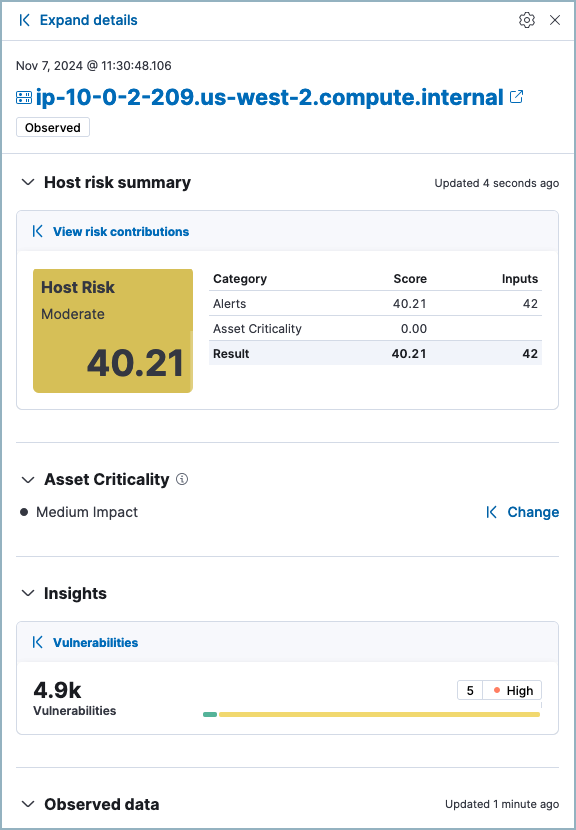Click the vulnerability severity distribution bar
Viewport: 576px width, 830px height.
(370, 714)
